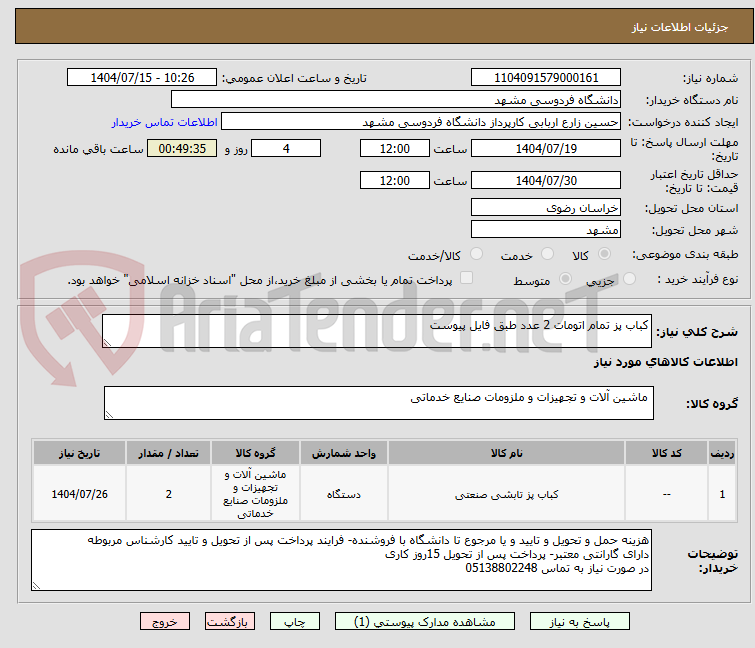Click the توضیحات خریدار notes textarea
This screenshot has width=755, height=648.
341,559
